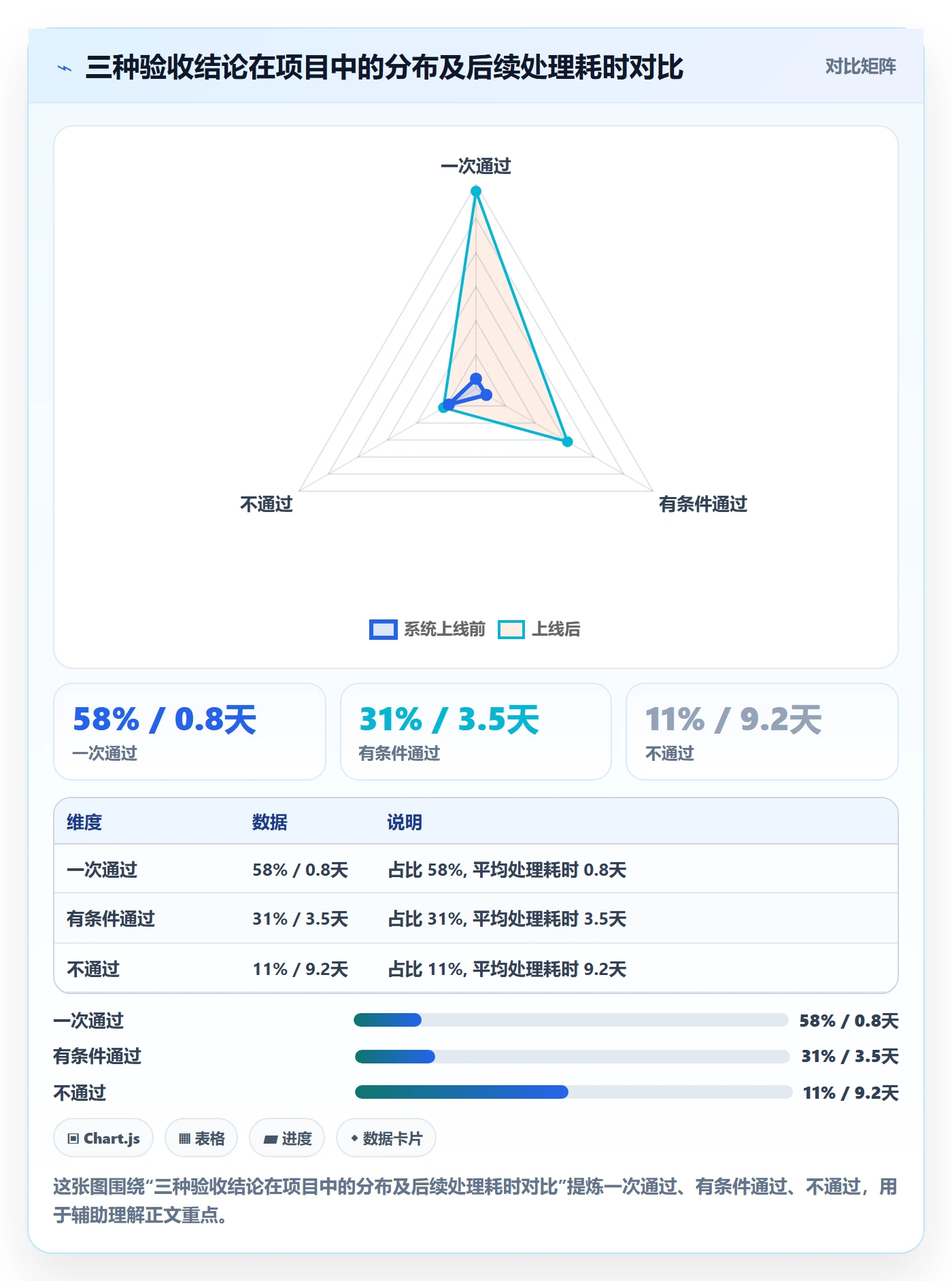Screen dimensions: 952x1281
Task: Click the Chart.js tag icon
Action: click(x=73, y=1138)
